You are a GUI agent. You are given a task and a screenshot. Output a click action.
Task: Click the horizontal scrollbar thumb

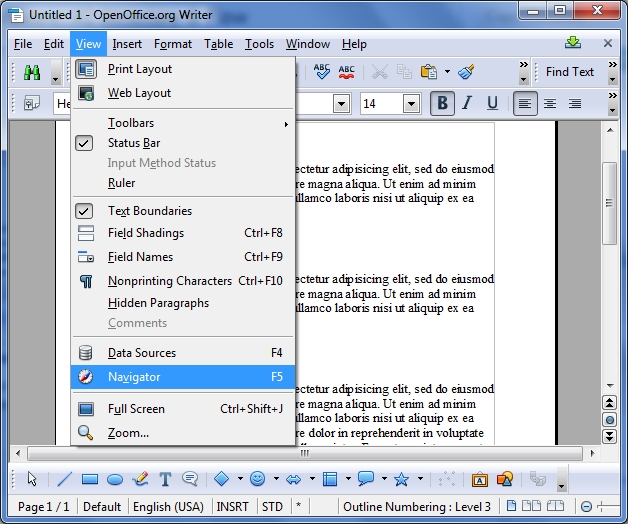[x=305, y=453]
